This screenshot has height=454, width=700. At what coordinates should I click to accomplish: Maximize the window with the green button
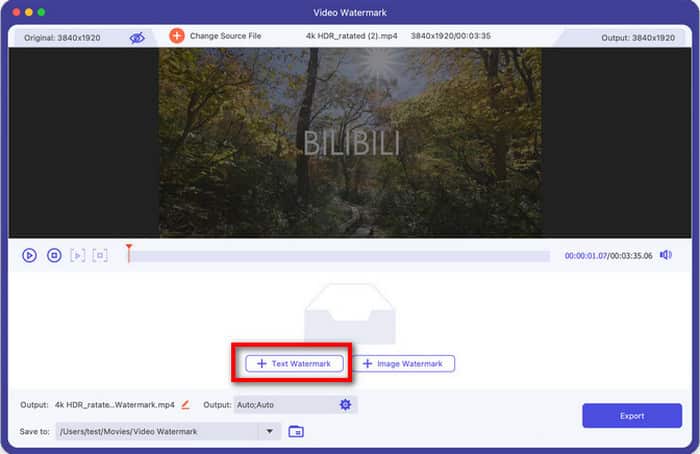pos(42,12)
